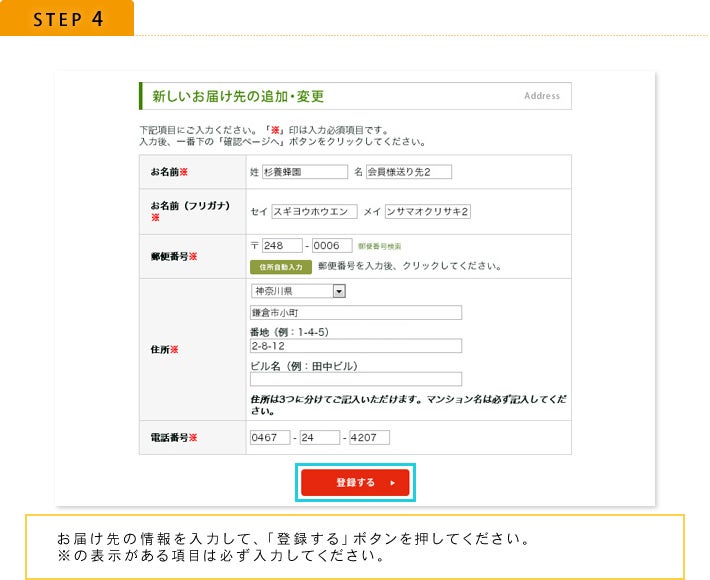This screenshot has height=580, width=710.
Task: Click the Address text in the form header
Action: coord(541,96)
